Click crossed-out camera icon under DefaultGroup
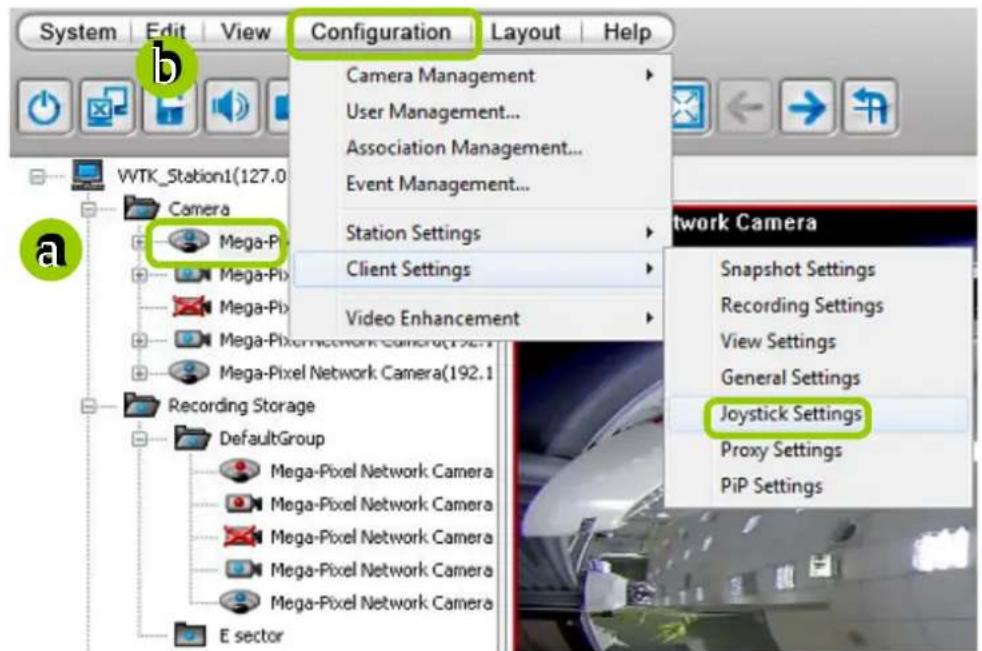Viewport: 982px width, 651px height. [x=242, y=536]
